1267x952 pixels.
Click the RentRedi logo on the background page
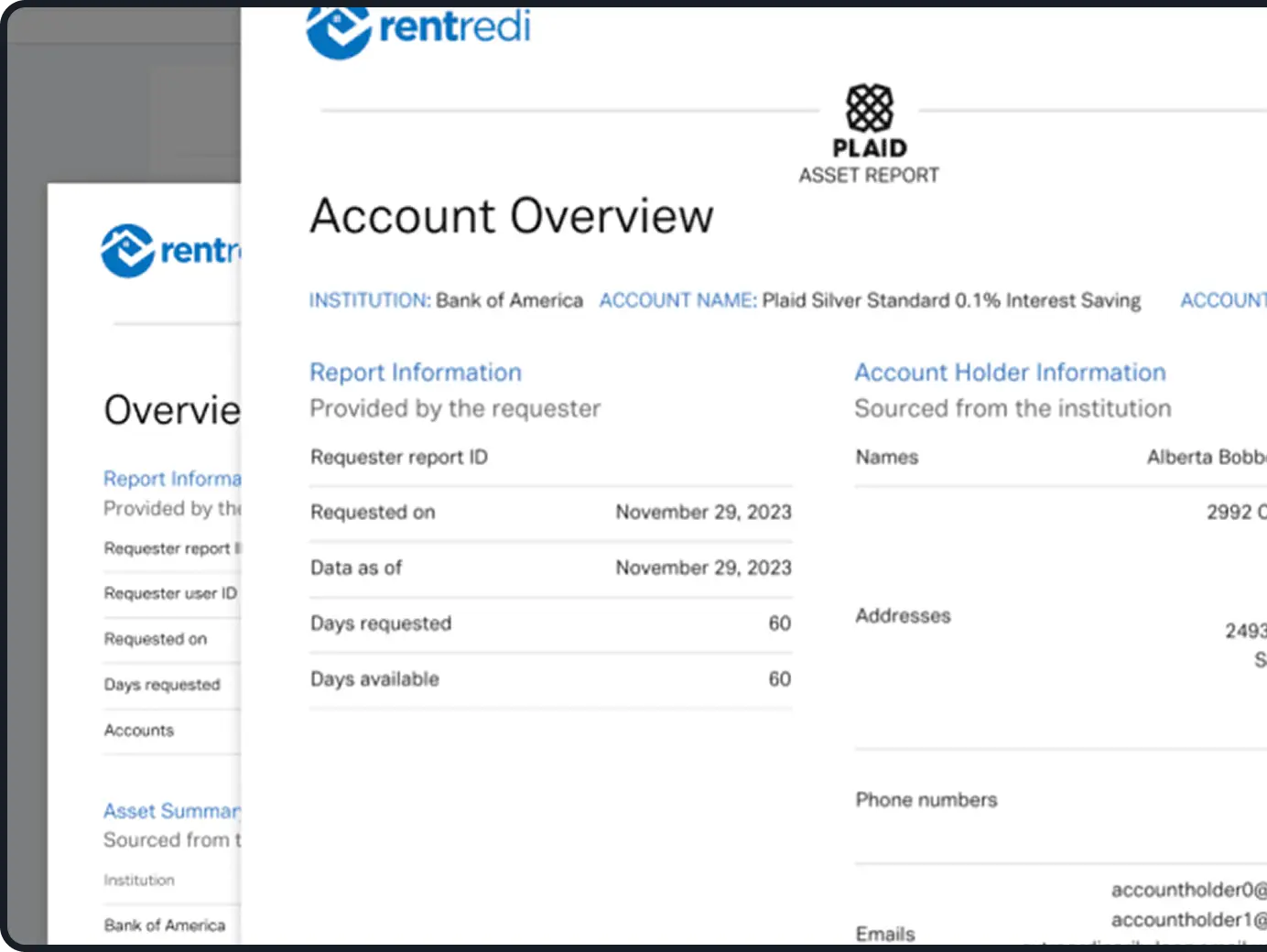click(x=170, y=250)
